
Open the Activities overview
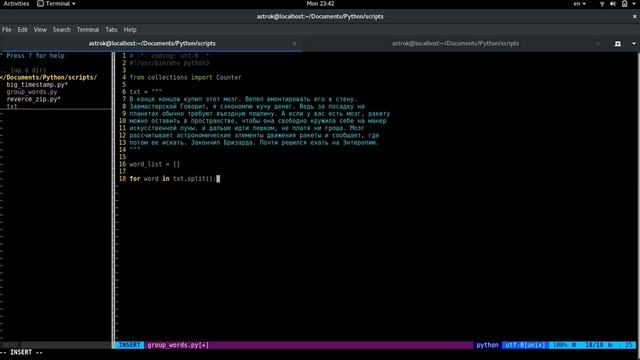coord(16,4)
